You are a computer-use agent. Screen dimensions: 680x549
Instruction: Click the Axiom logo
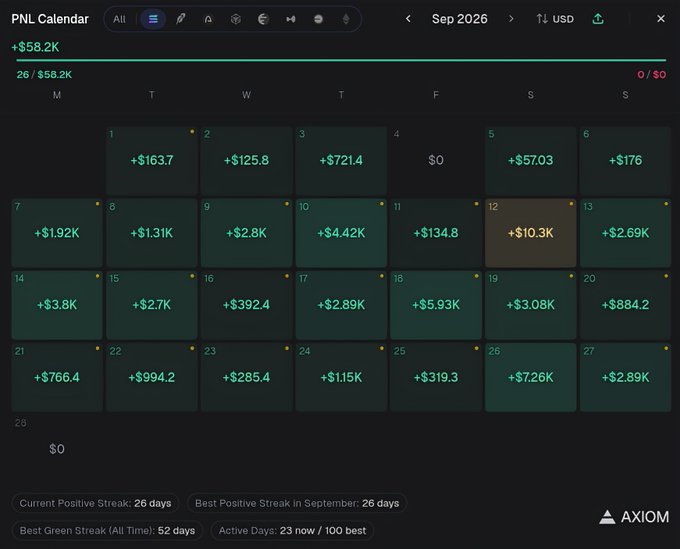tap(634, 517)
